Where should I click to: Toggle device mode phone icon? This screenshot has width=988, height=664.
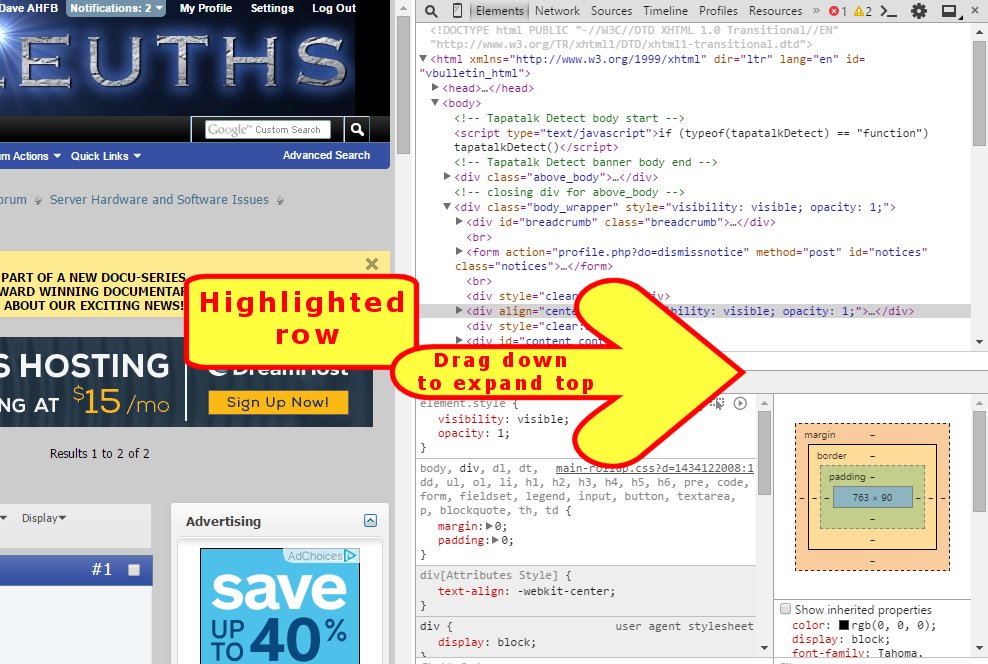point(457,11)
